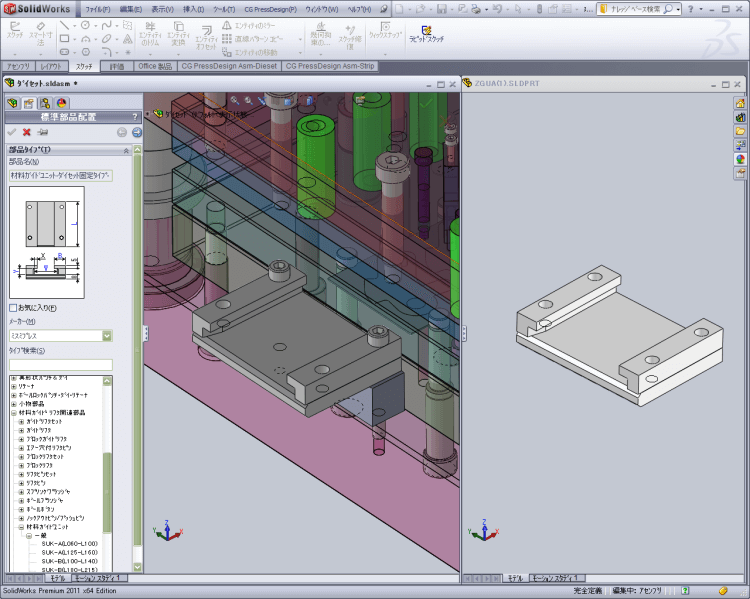Open Appearances tab in the task pane
The image size is (750, 599).
tap(740, 159)
